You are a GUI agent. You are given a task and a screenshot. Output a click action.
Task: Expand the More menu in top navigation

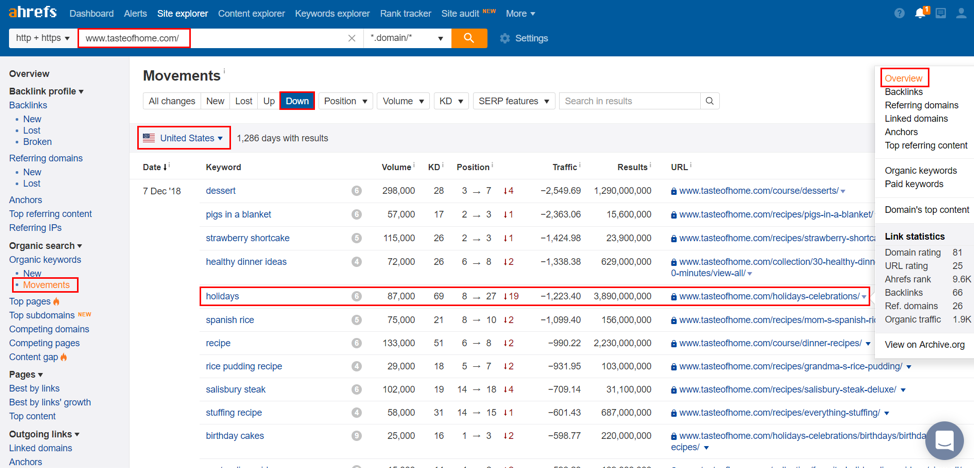[521, 13]
